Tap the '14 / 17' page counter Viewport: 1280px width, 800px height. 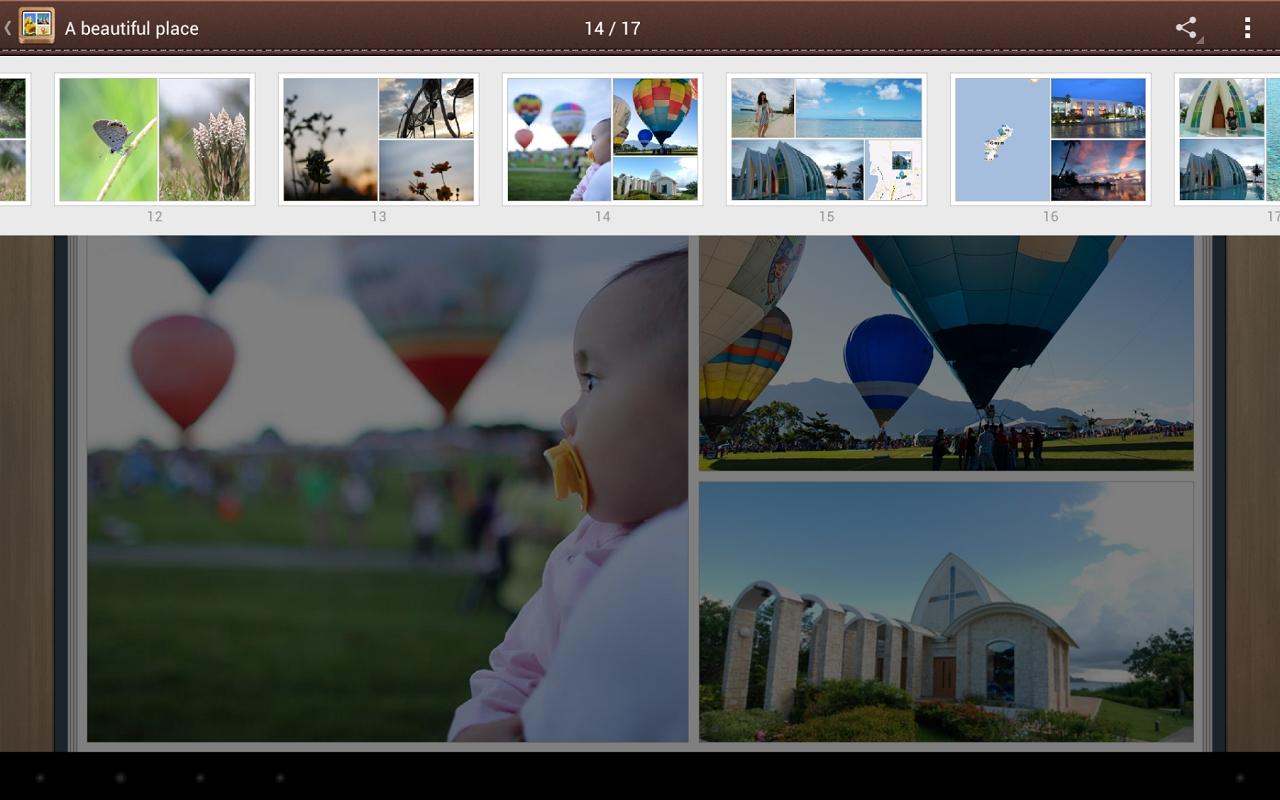pos(612,28)
